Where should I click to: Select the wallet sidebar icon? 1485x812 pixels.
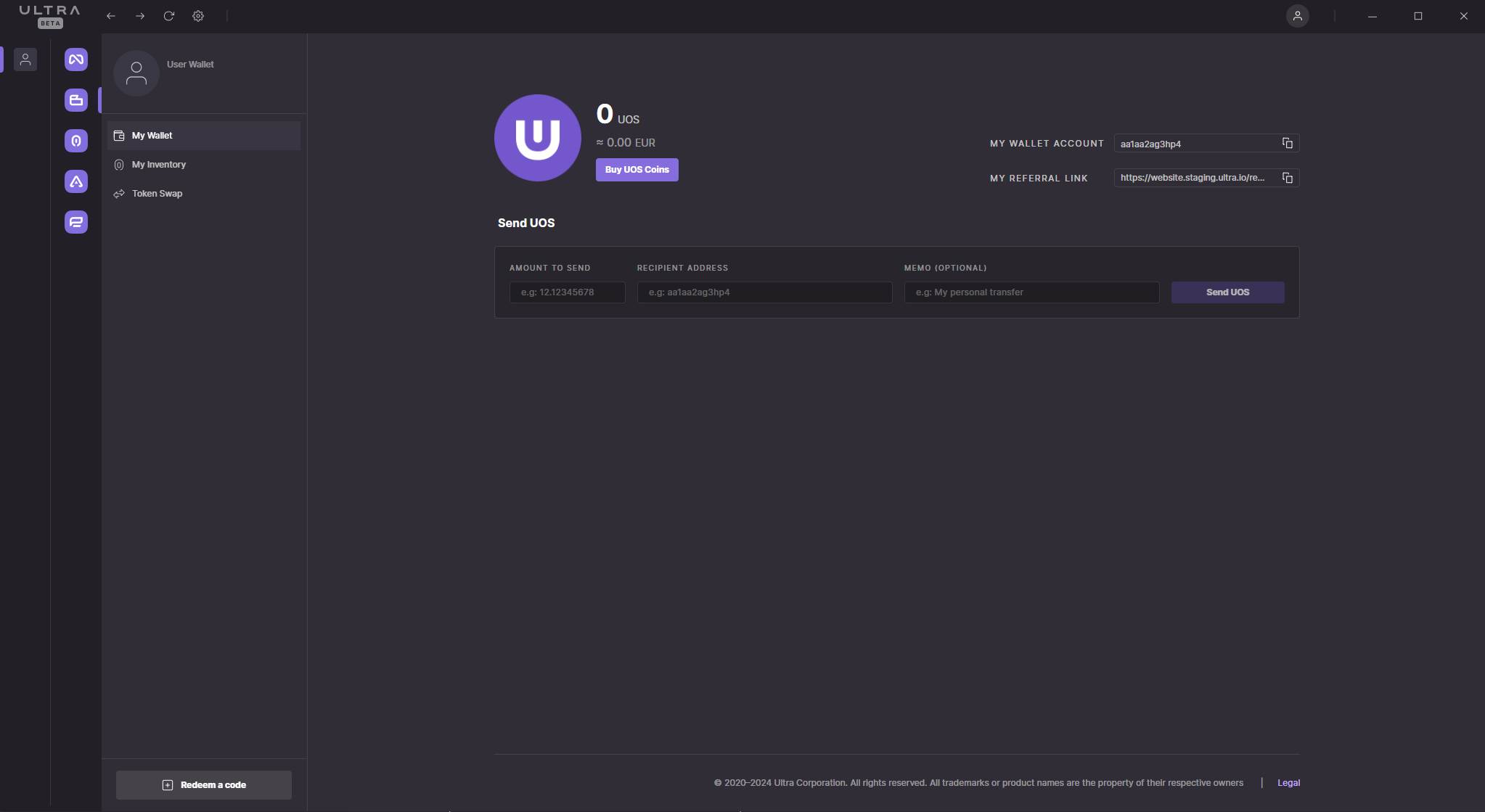[x=76, y=100]
